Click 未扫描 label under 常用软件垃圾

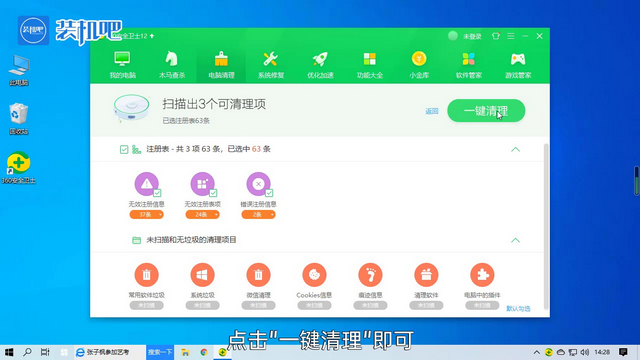tap(147, 305)
